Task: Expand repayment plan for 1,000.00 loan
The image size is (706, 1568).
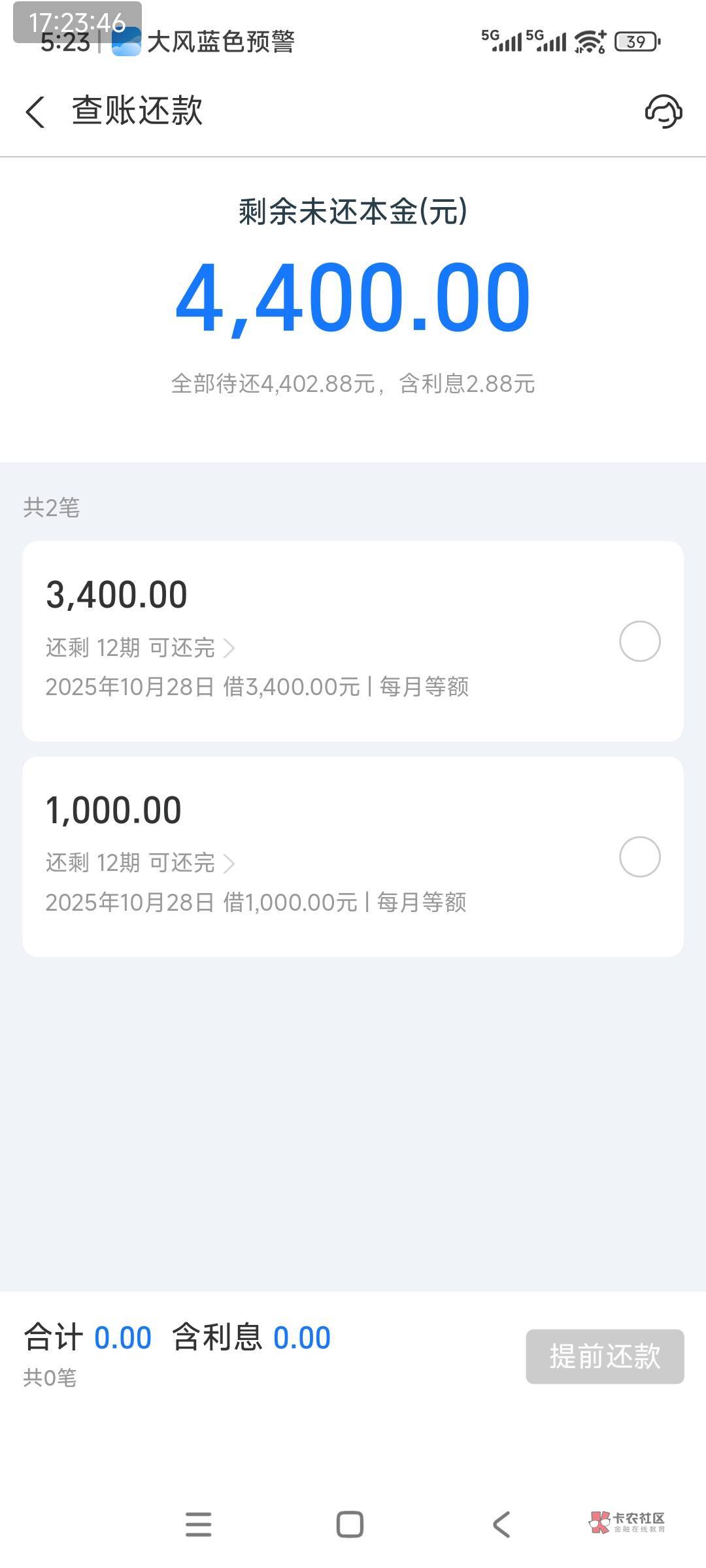Action: click(x=141, y=863)
